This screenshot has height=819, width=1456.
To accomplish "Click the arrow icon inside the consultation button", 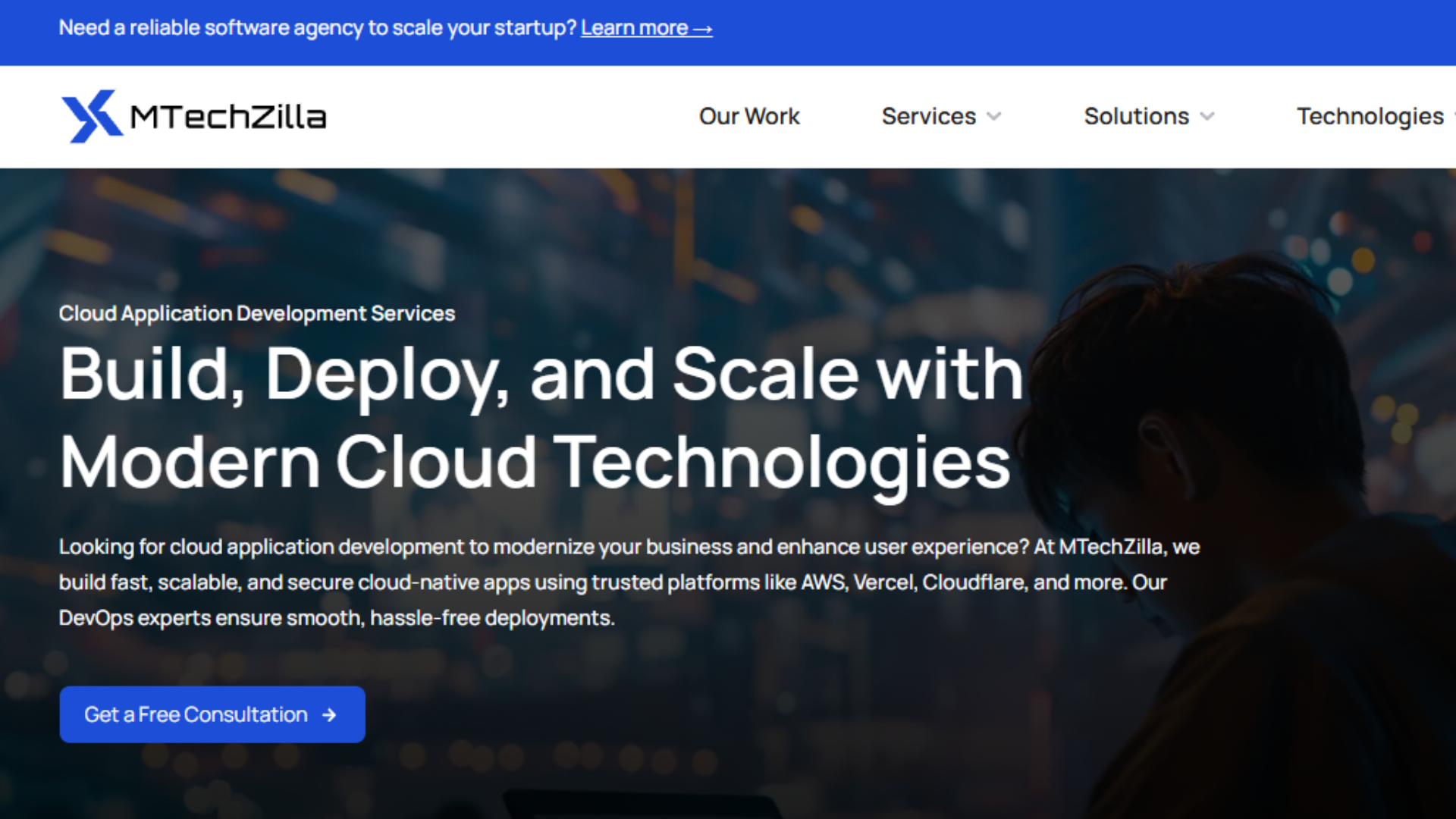I will click(328, 714).
